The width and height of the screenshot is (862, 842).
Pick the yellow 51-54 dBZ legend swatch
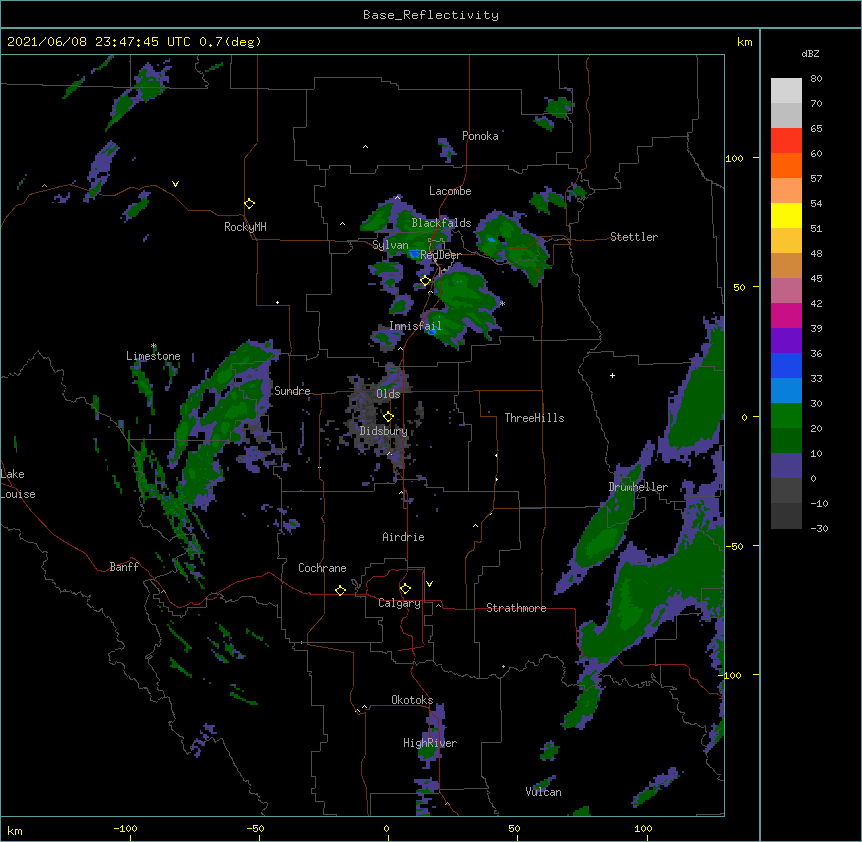point(786,215)
